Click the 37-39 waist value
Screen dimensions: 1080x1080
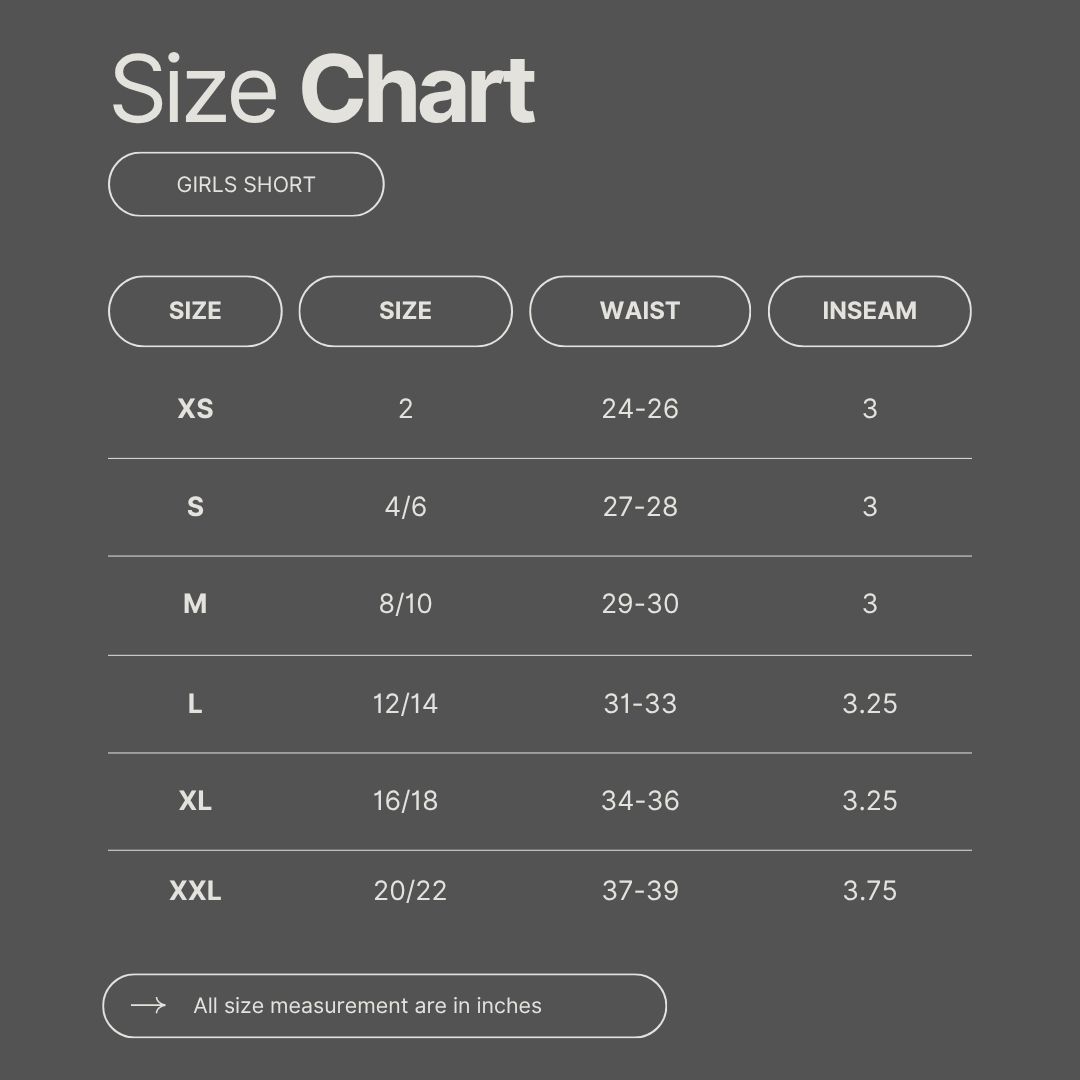640,891
